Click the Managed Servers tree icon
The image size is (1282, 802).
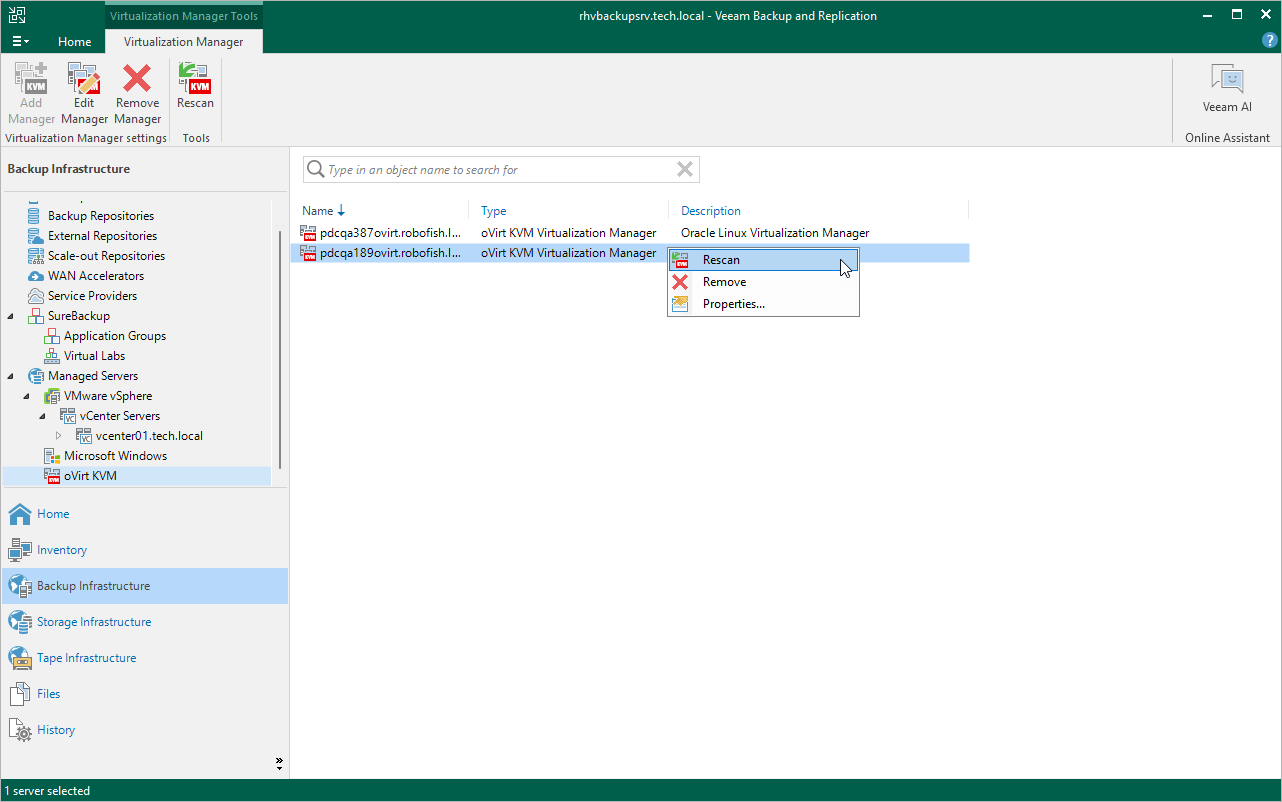pyautogui.click(x=36, y=376)
